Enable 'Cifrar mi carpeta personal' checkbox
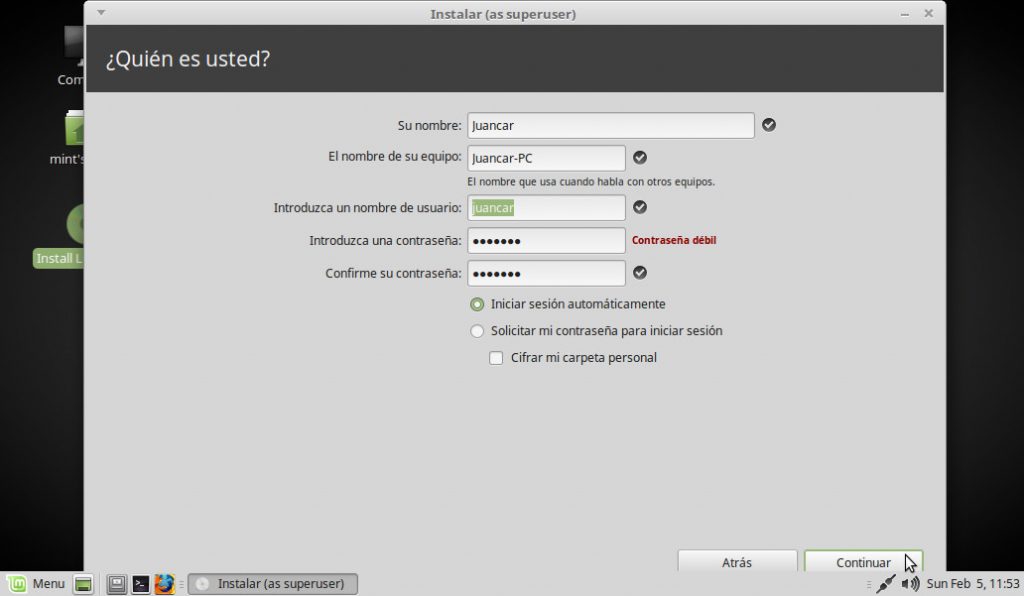 (496, 358)
